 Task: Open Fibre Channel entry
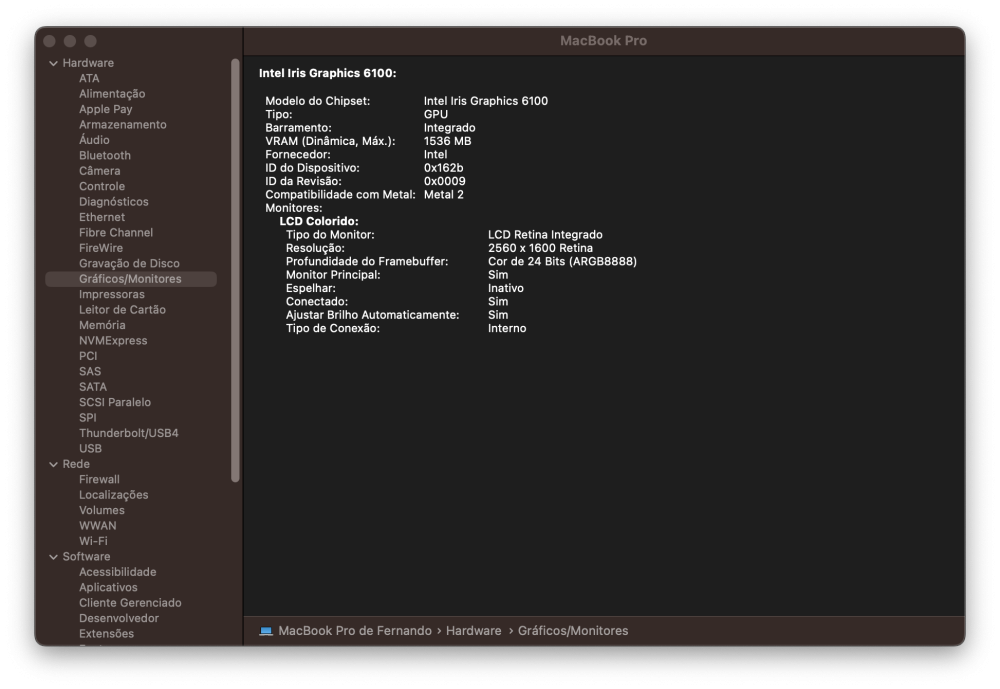point(116,232)
